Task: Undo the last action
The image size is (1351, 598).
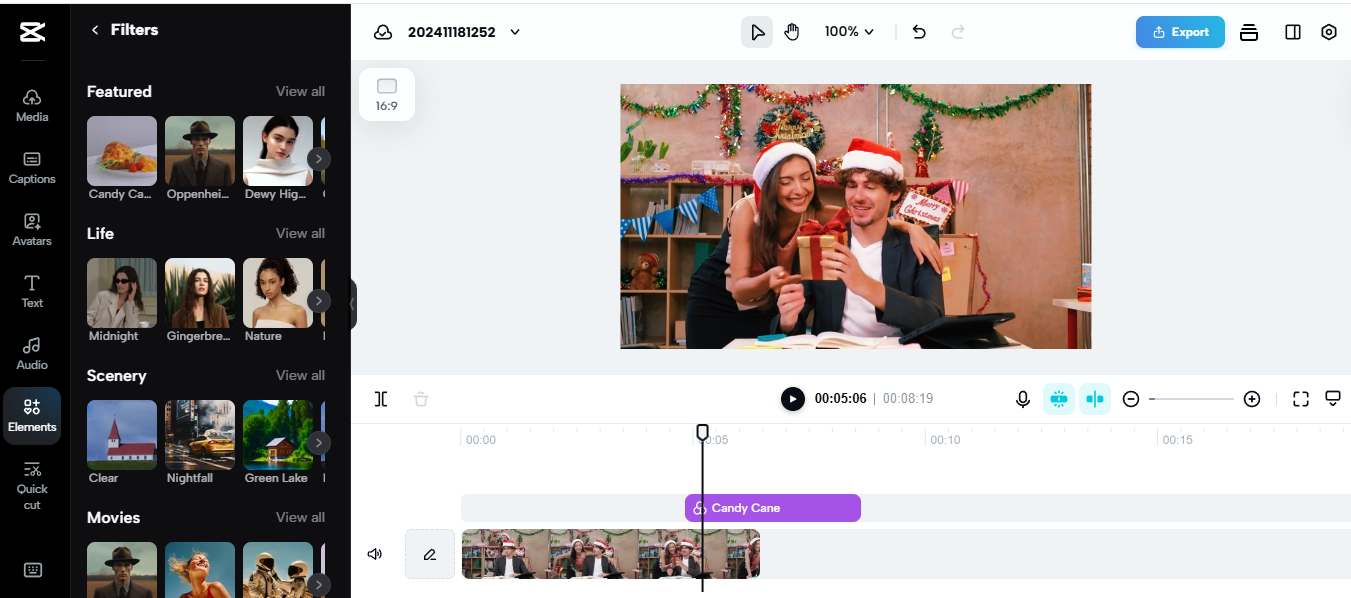Action: point(919,32)
